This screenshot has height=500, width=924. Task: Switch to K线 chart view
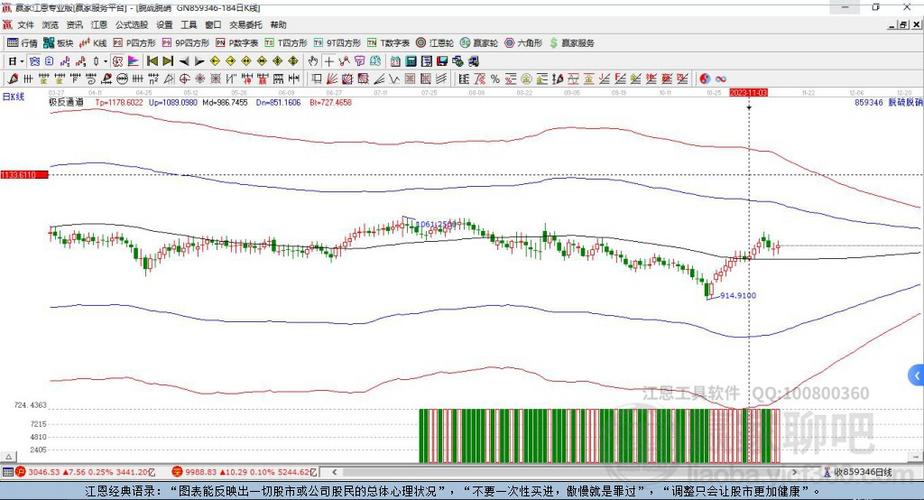coord(93,43)
